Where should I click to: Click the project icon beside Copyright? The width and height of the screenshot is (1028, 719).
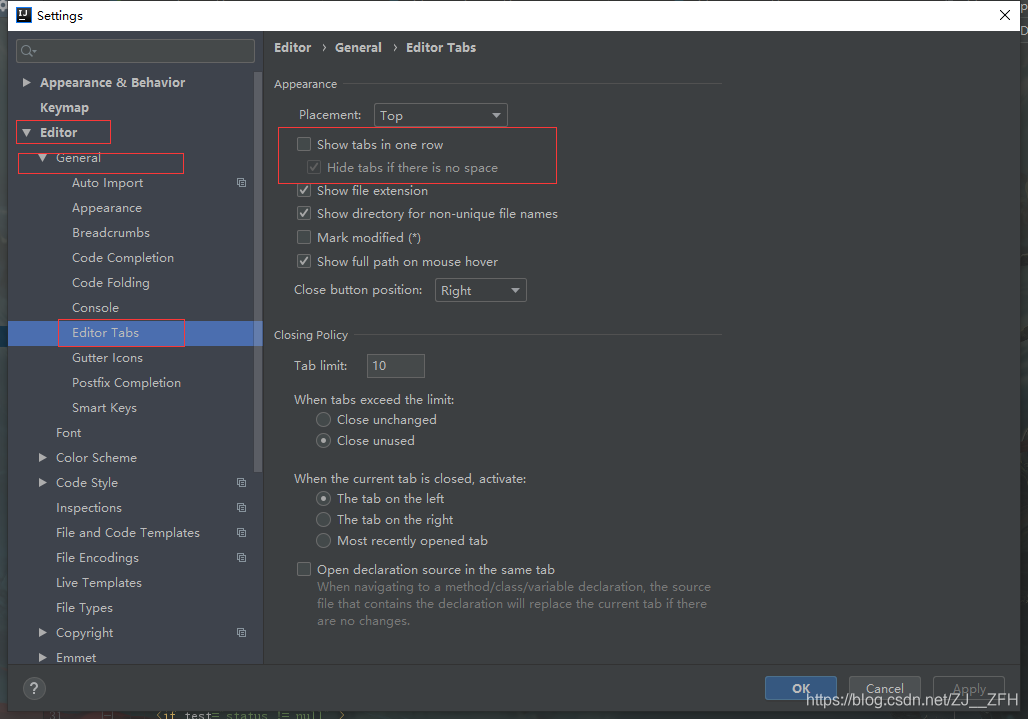[241, 632]
